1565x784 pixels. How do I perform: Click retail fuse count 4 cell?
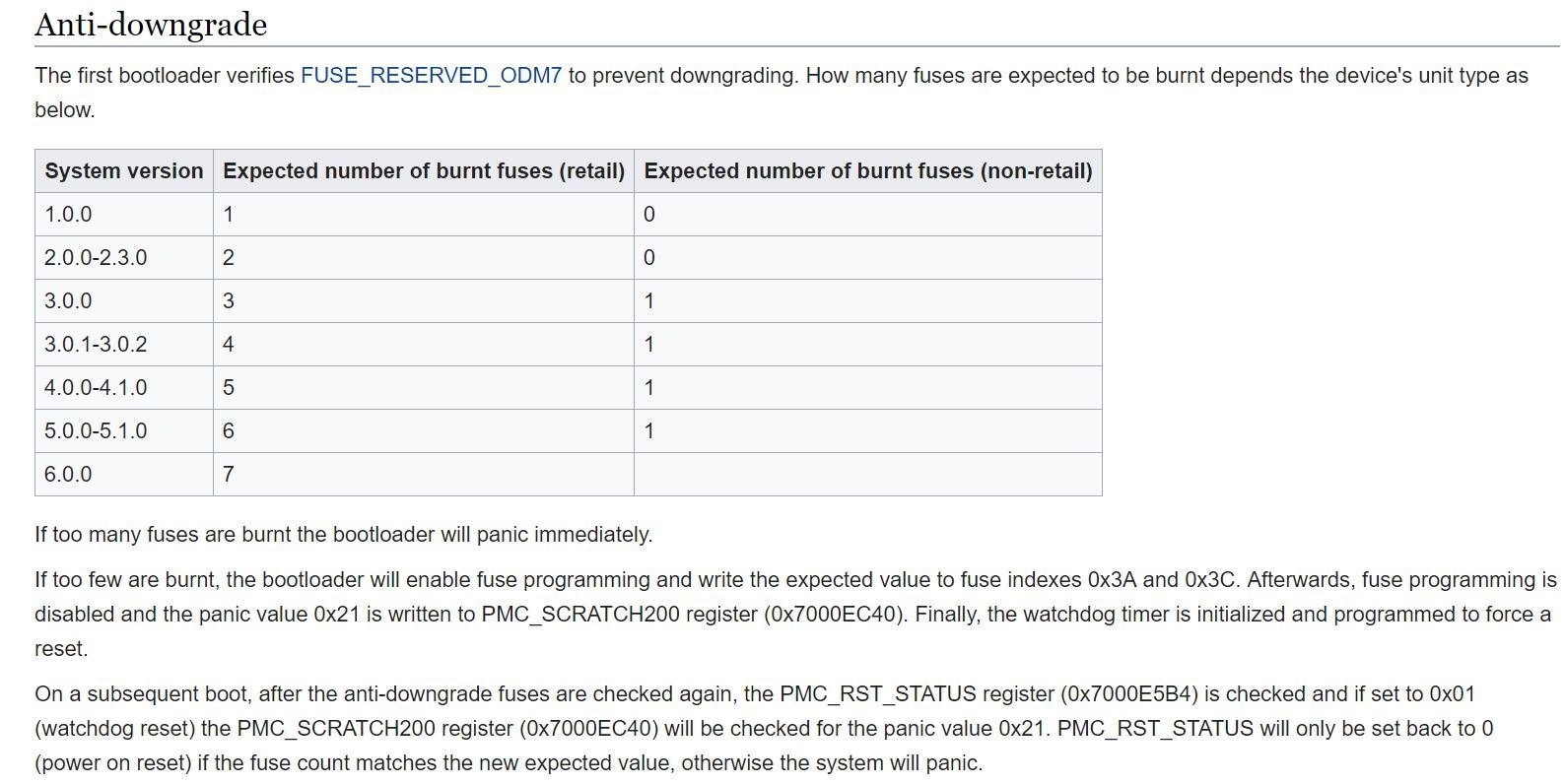(424, 345)
